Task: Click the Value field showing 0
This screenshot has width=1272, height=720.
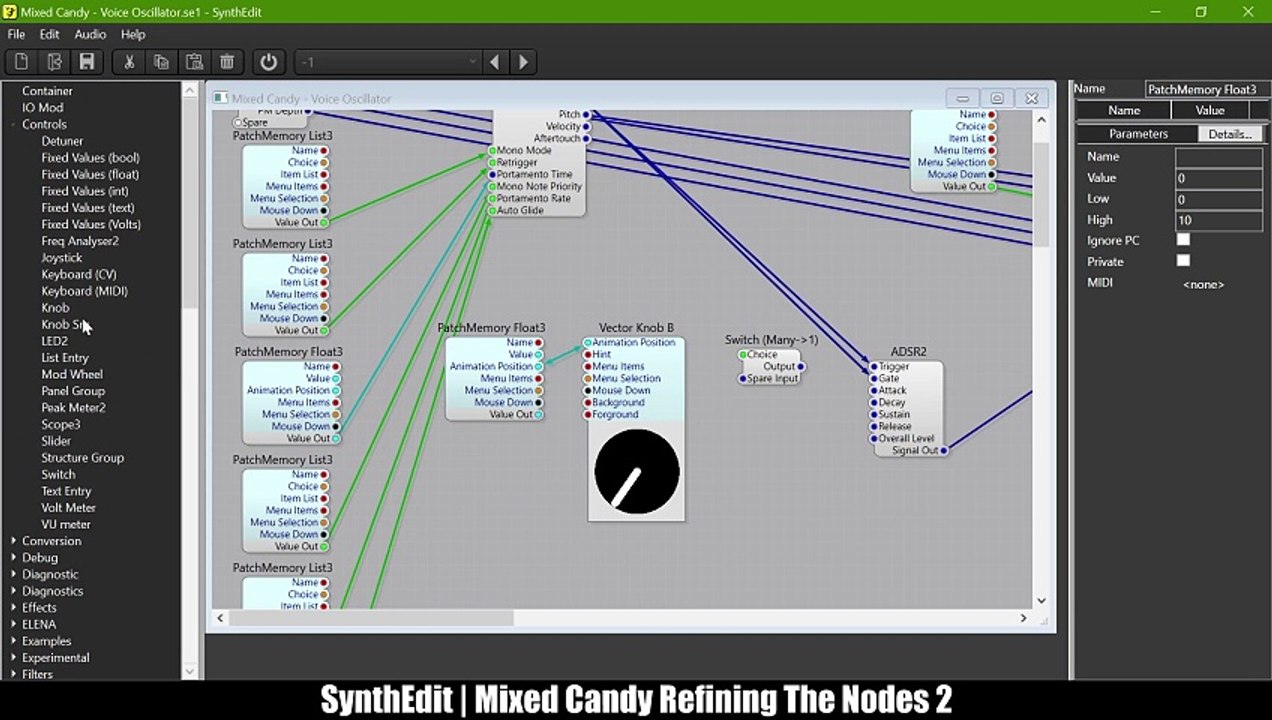Action: (x=1218, y=178)
